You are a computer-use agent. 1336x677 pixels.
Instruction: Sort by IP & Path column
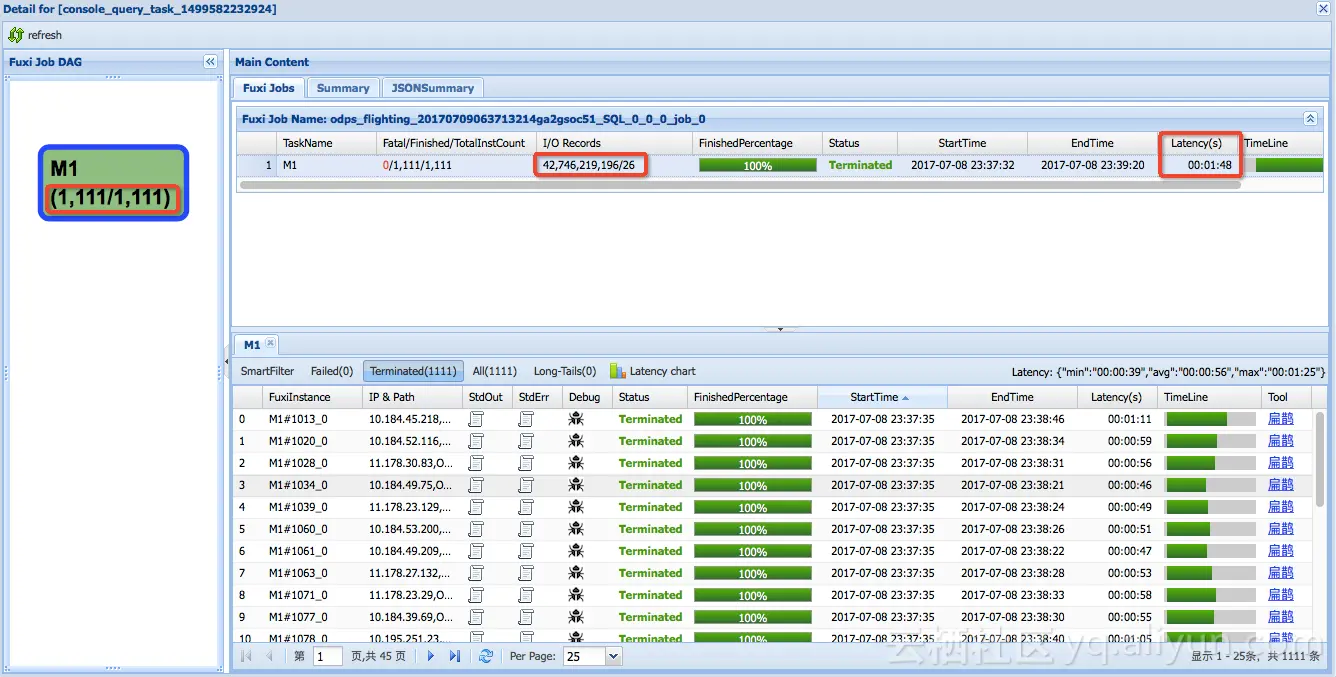[412, 397]
